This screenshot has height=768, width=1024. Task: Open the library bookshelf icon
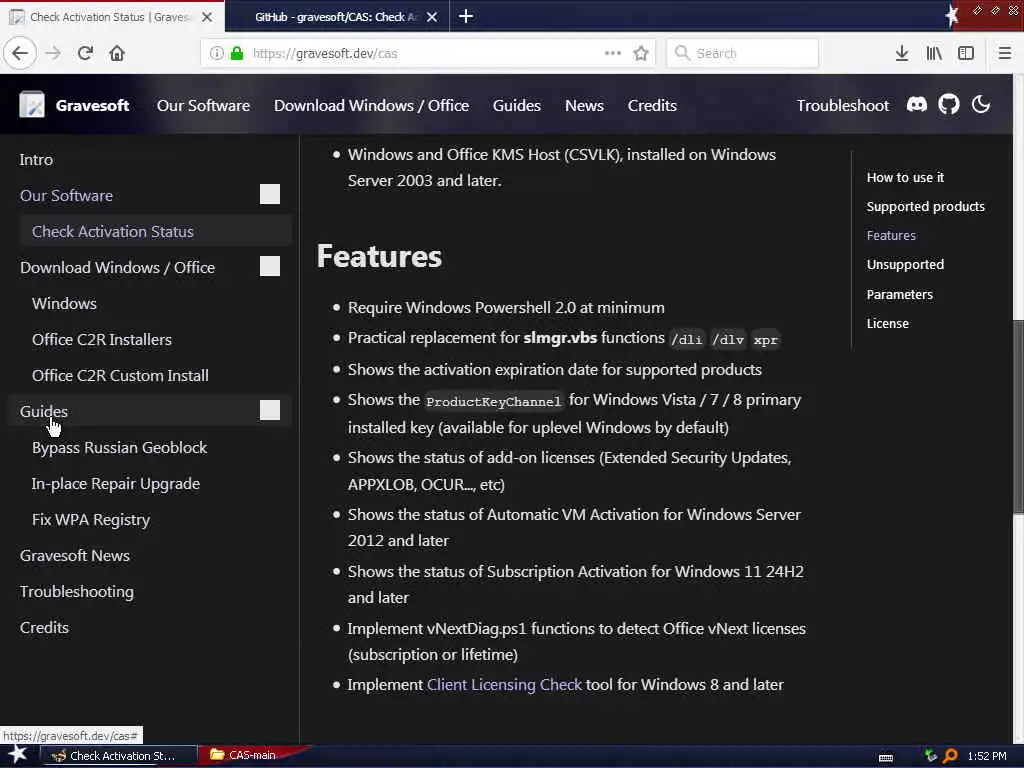click(x=934, y=53)
